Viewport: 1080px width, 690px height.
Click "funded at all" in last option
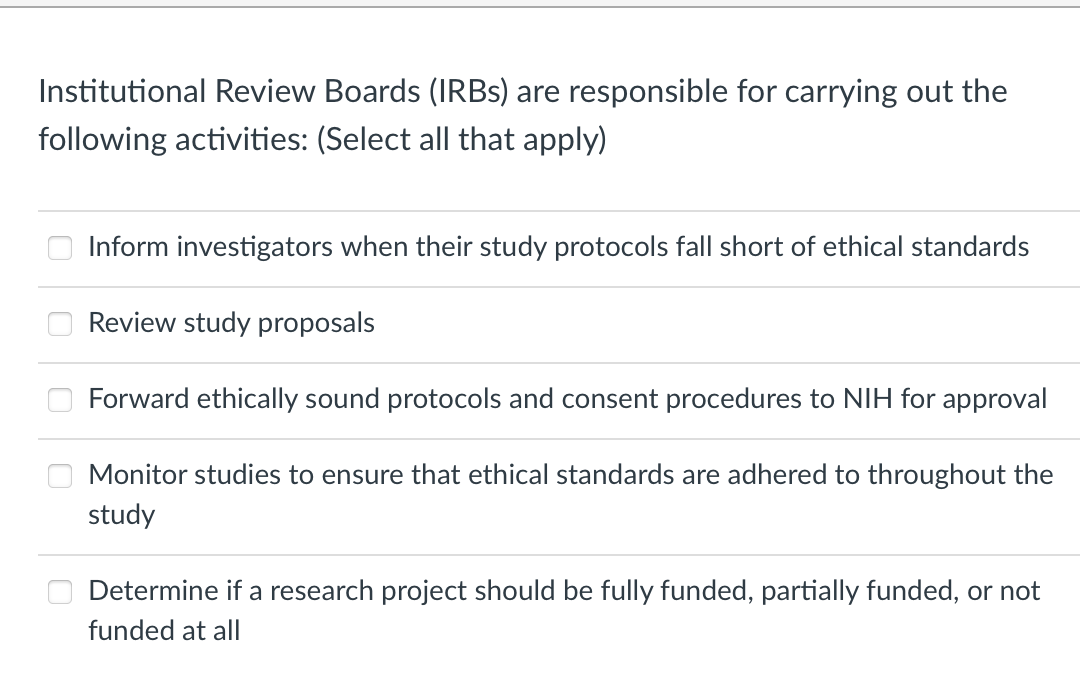tap(164, 631)
